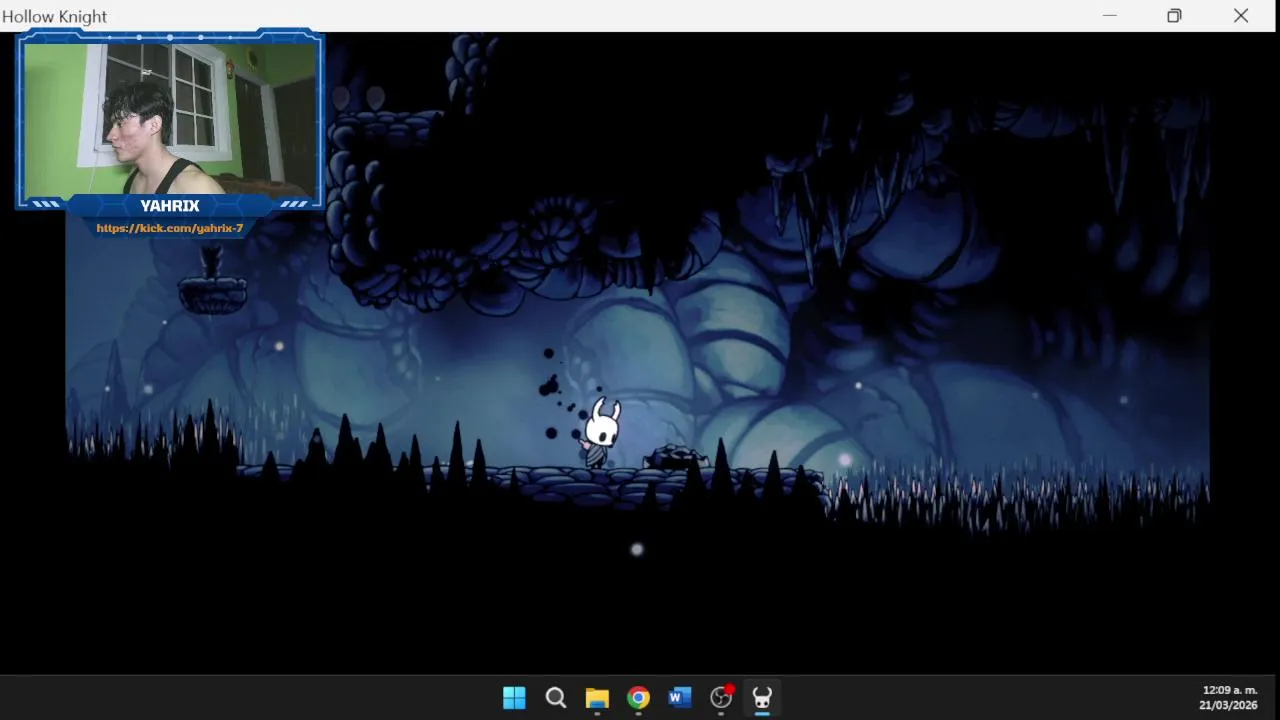Restore down the Hollow Knight window
This screenshot has height=720, width=1280.
pyautogui.click(x=1174, y=16)
